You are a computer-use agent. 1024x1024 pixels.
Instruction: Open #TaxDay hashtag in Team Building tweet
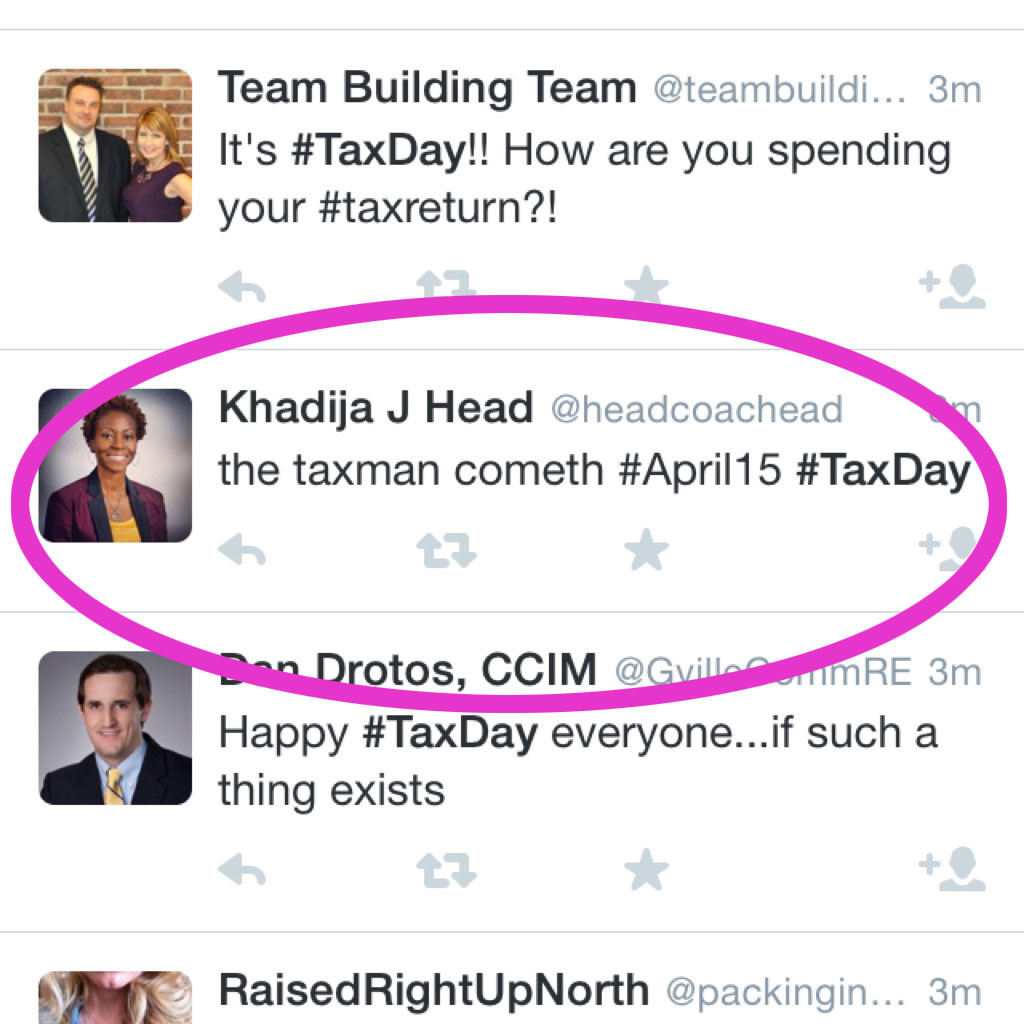click(378, 150)
